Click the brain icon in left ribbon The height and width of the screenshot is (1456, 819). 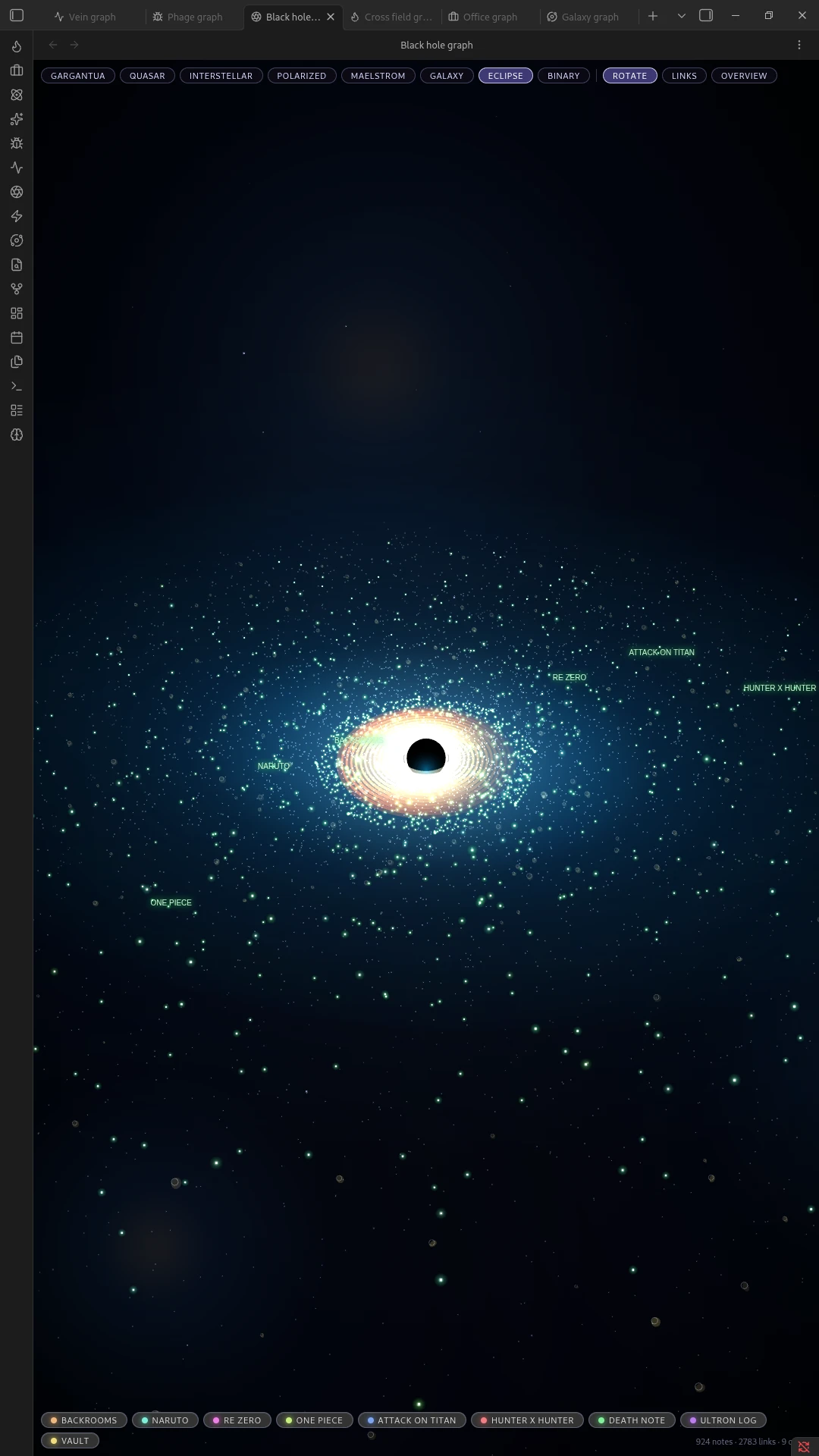(x=17, y=435)
